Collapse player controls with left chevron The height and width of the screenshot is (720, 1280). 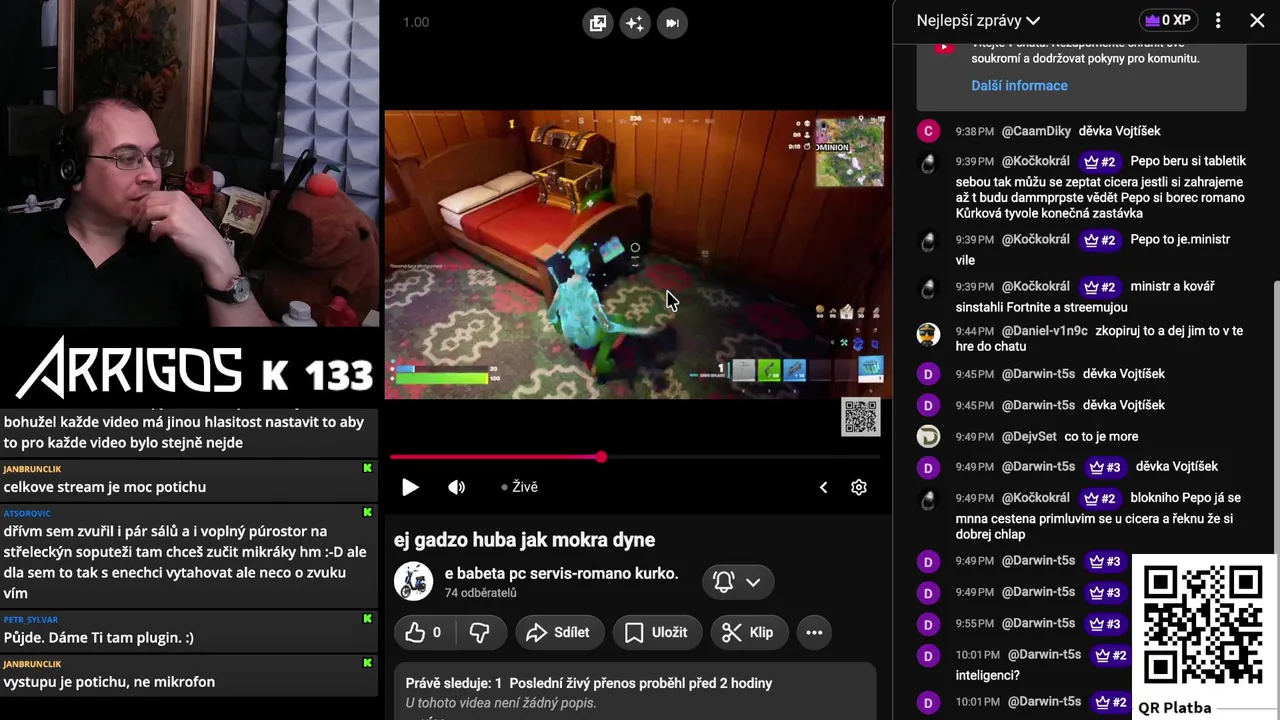click(823, 487)
